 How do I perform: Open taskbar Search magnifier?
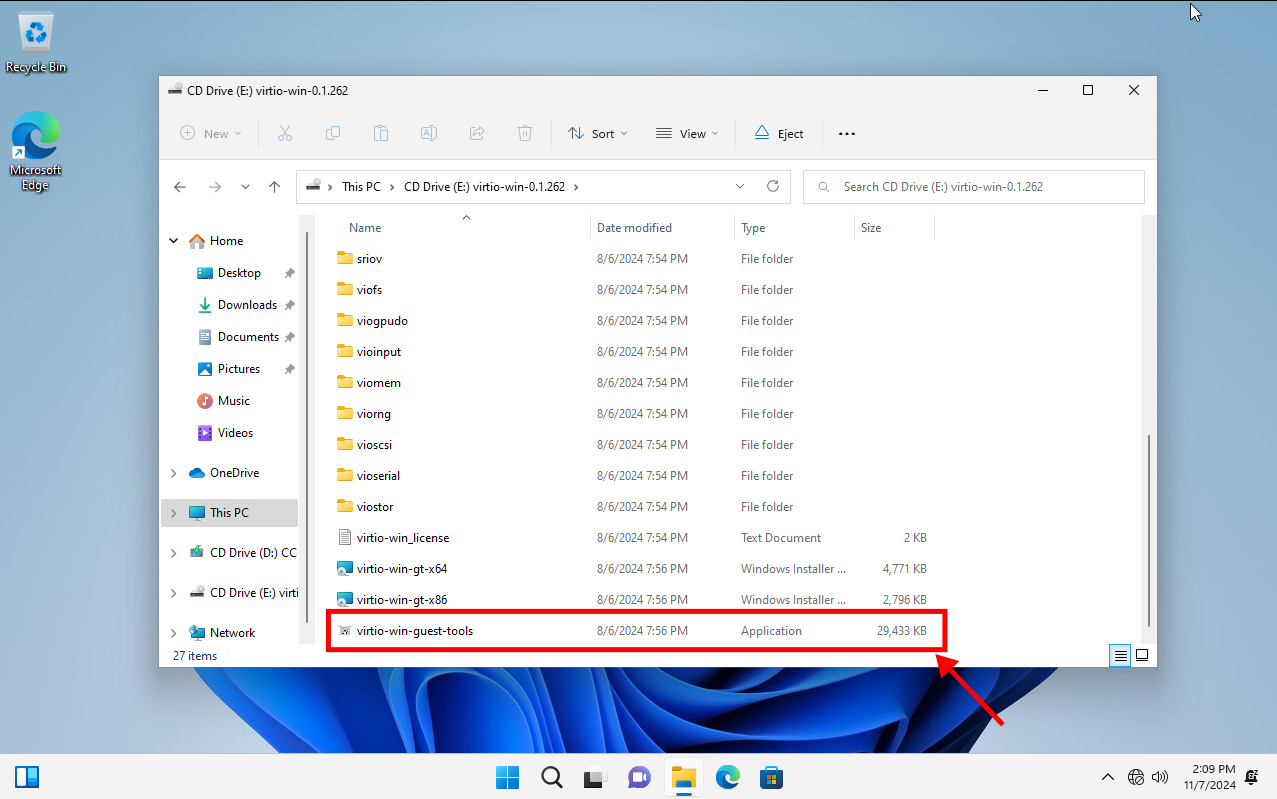(x=551, y=777)
